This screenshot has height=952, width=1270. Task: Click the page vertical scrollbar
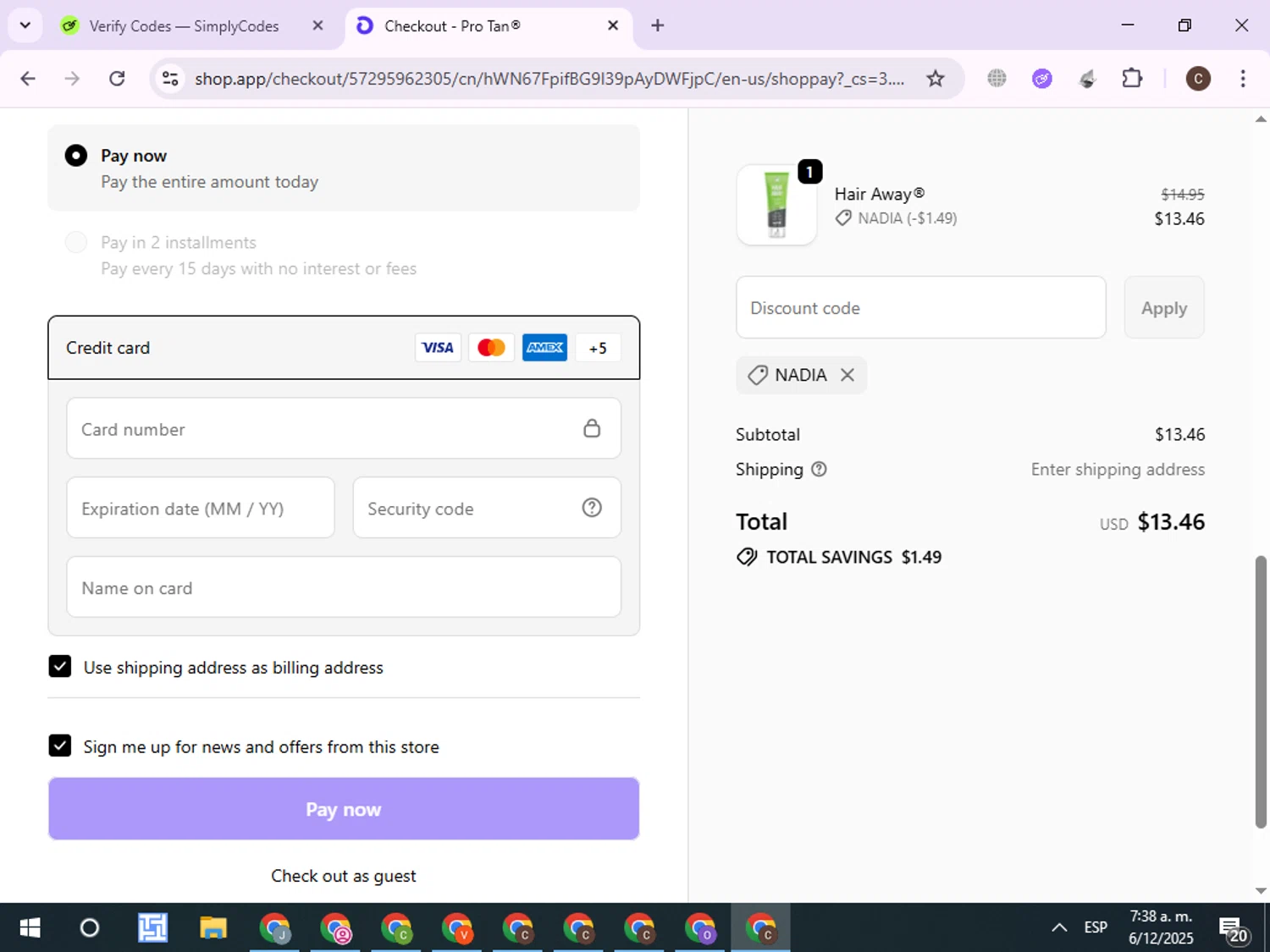(1261, 692)
